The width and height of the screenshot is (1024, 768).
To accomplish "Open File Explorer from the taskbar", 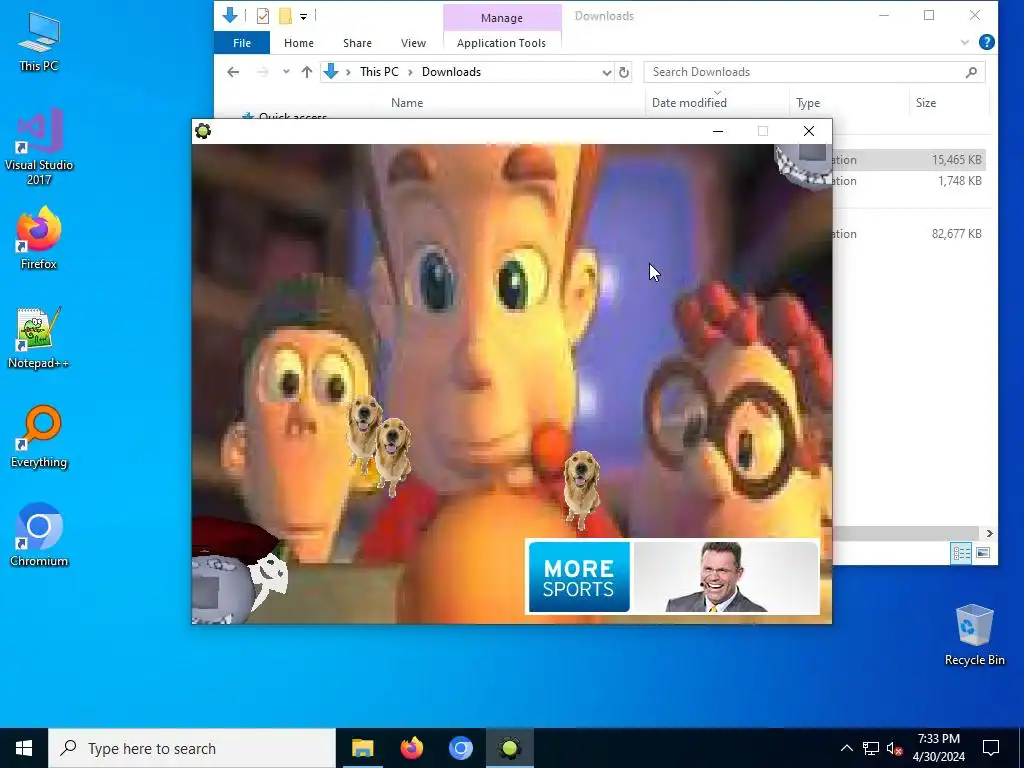I will coord(362,748).
